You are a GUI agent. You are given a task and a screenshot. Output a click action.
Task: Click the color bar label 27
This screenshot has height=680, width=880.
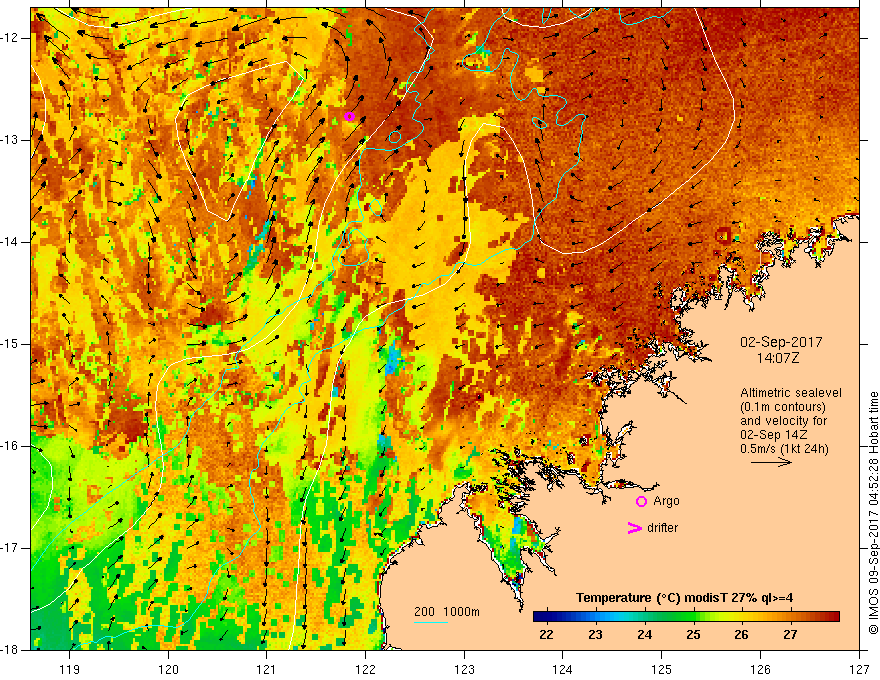point(790,635)
